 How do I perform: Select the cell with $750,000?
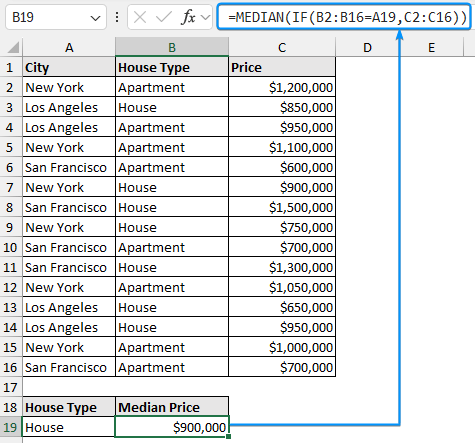tap(282, 227)
